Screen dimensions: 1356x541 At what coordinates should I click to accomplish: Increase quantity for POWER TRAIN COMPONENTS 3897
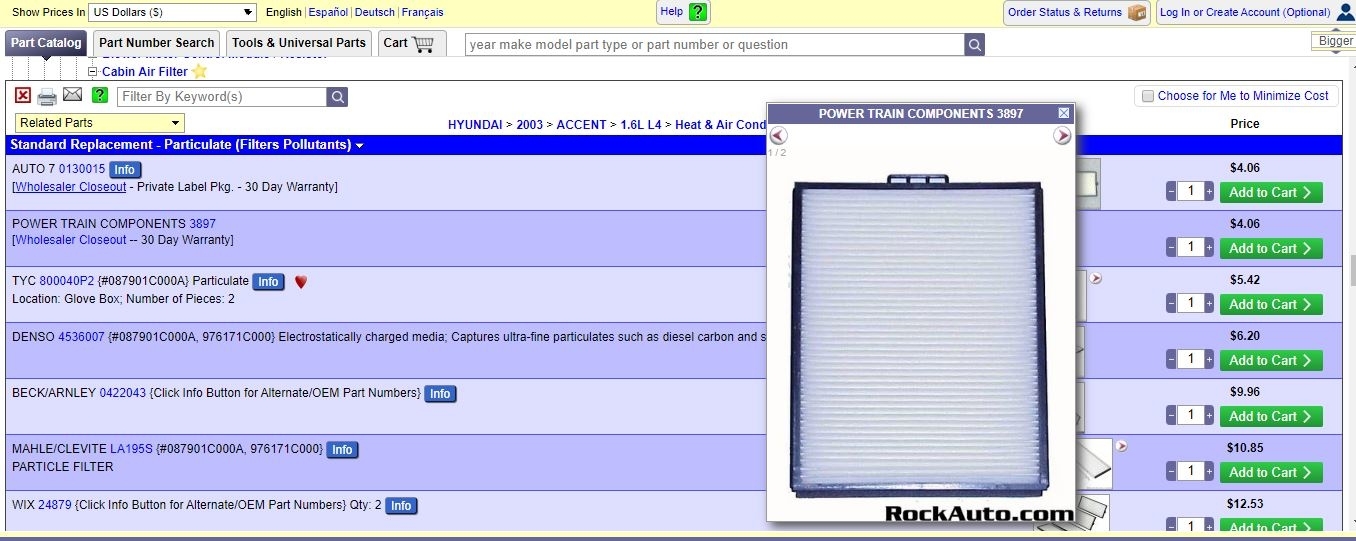(1209, 248)
